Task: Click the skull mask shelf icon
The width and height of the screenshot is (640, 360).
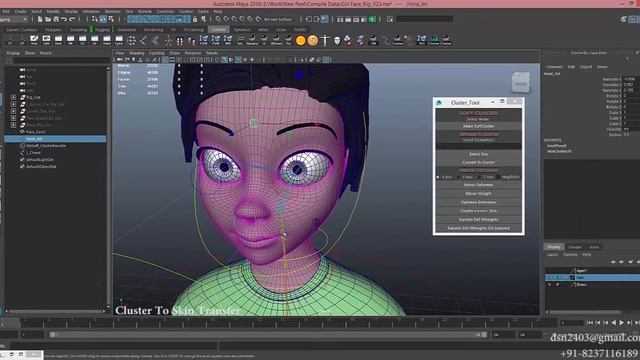Action: tap(337, 40)
